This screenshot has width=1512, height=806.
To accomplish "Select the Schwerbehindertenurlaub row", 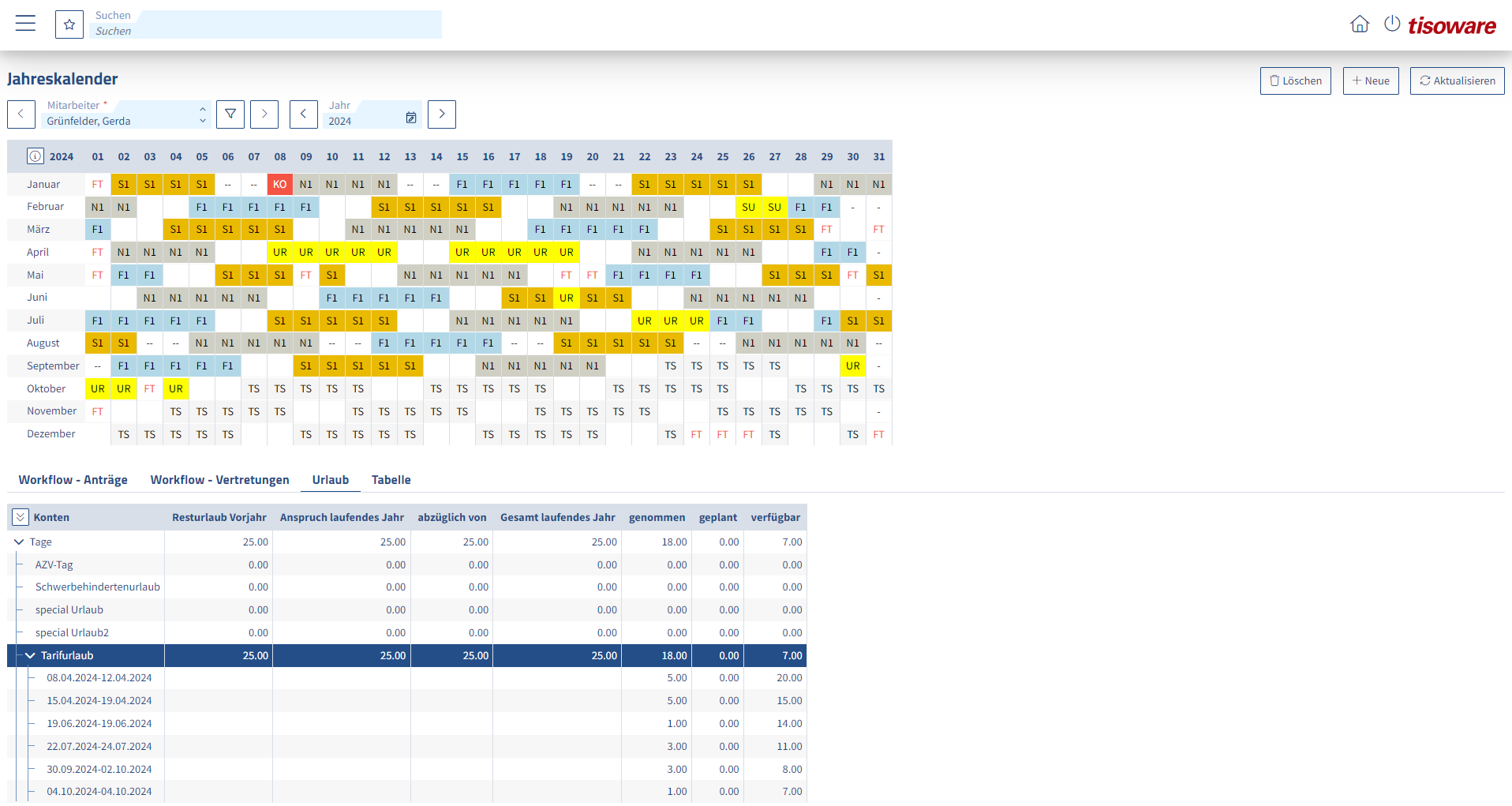I will tap(406, 587).
